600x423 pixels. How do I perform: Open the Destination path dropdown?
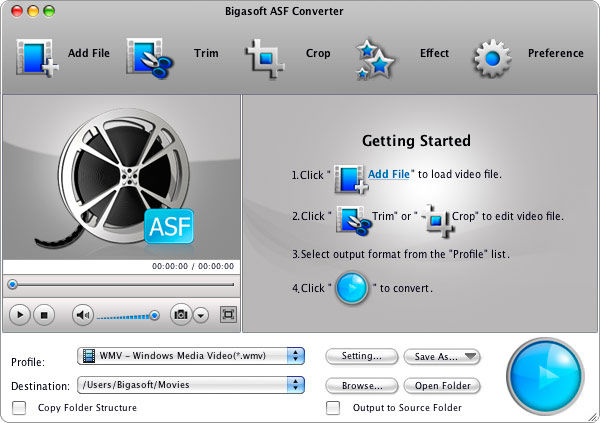click(191, 385)
